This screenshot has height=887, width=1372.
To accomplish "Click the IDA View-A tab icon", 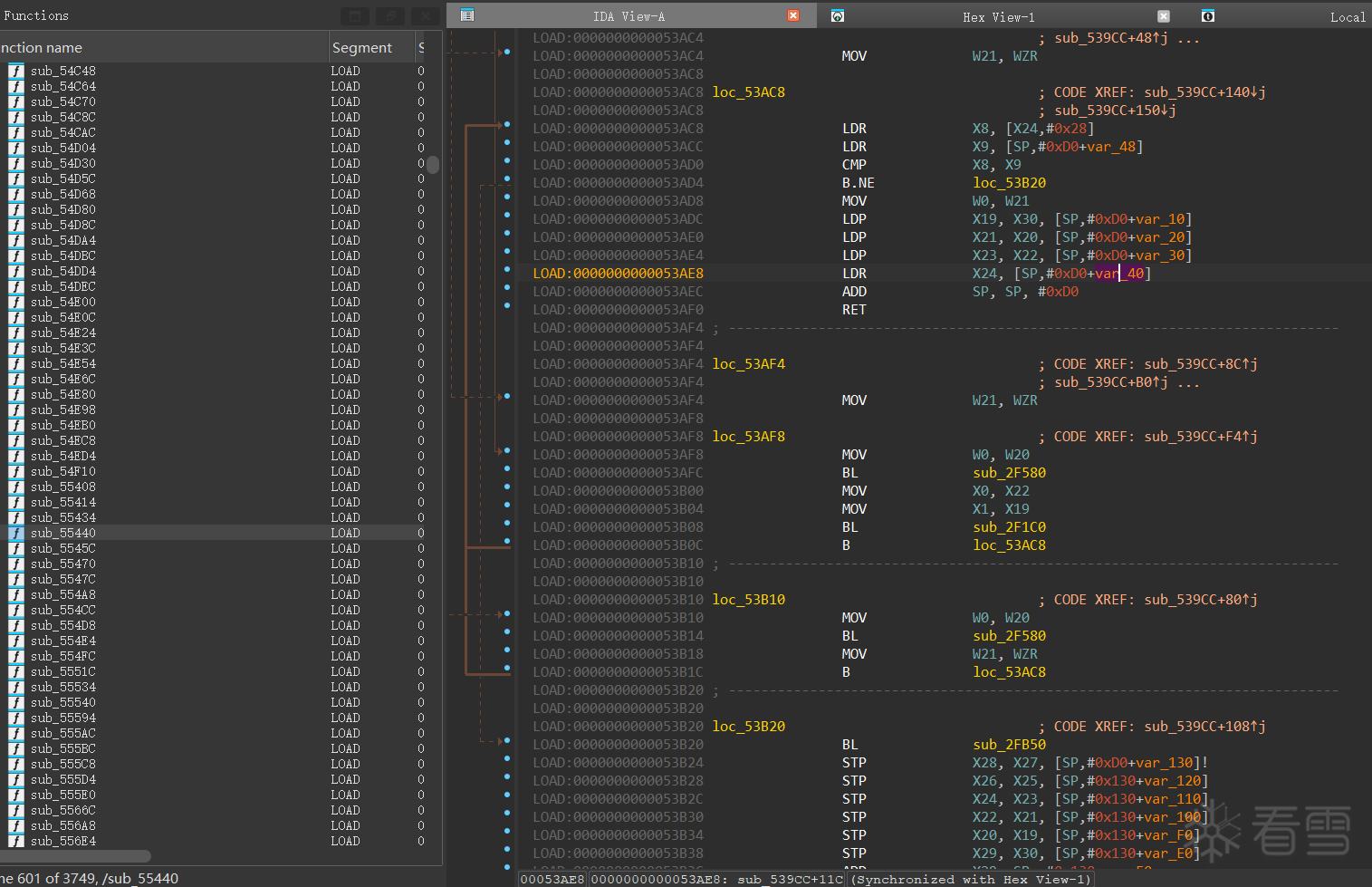I will click(x=467, y=15).
